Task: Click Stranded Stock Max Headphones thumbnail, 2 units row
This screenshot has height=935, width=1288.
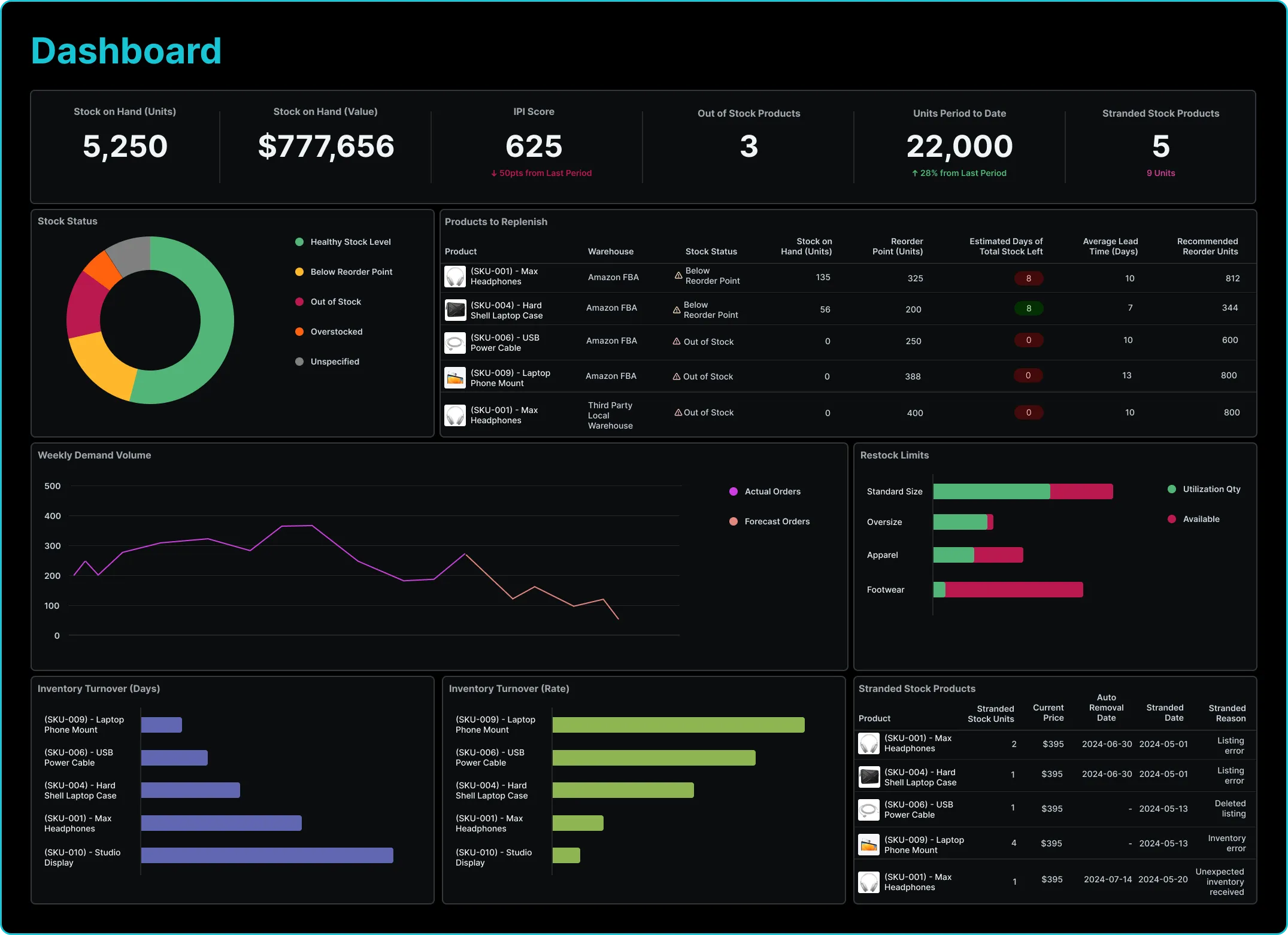Action: click(869, 743)
